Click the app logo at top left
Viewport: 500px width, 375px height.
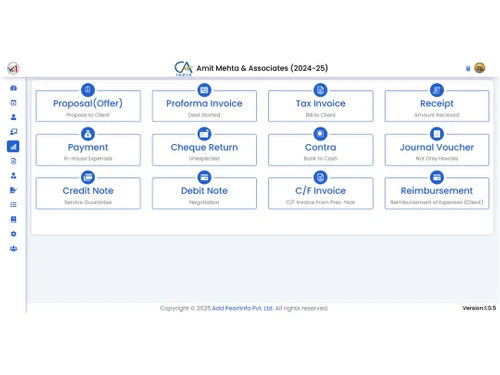(x=13, y=68)
